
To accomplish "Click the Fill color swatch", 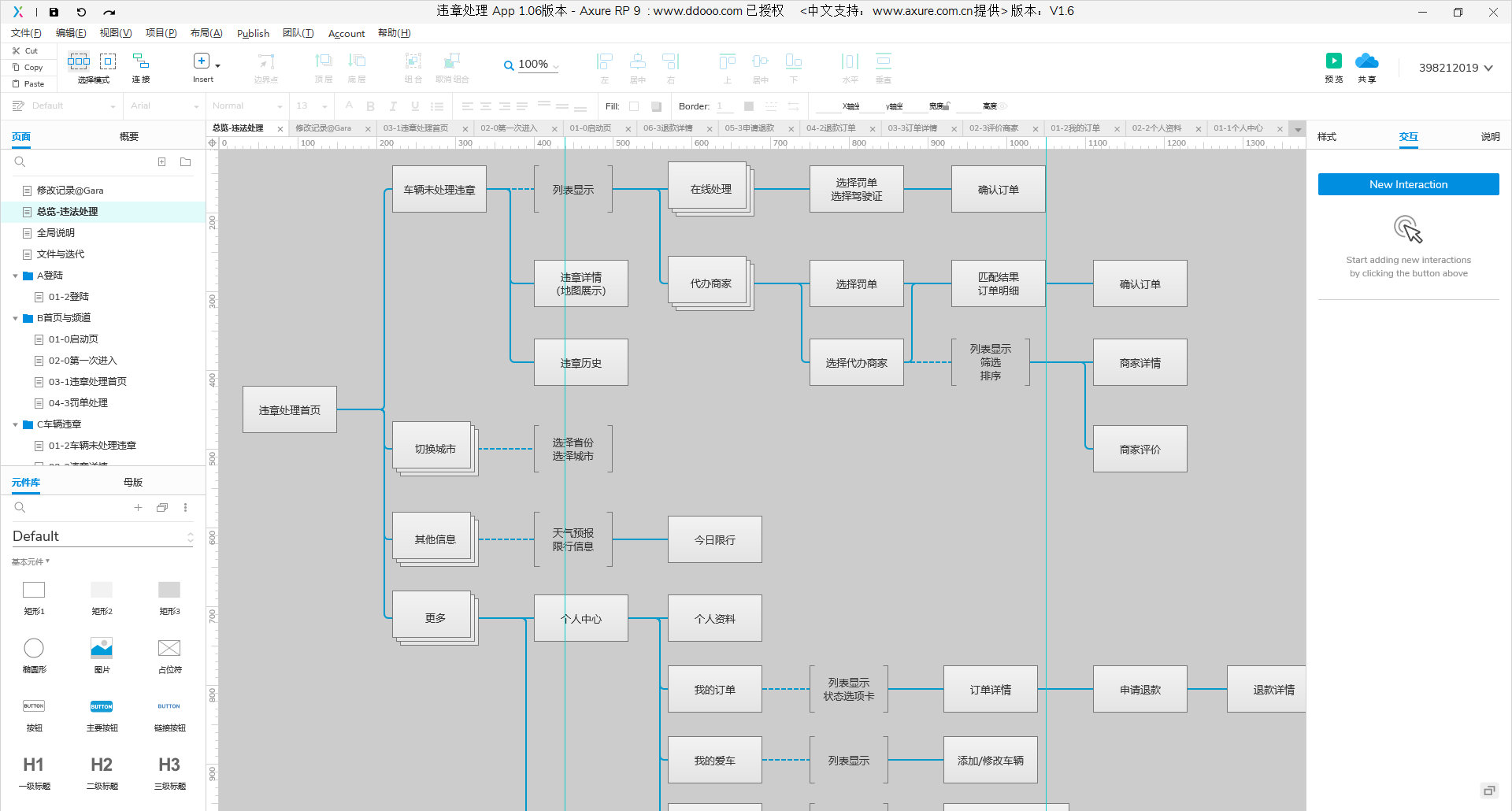I will 634,106.
